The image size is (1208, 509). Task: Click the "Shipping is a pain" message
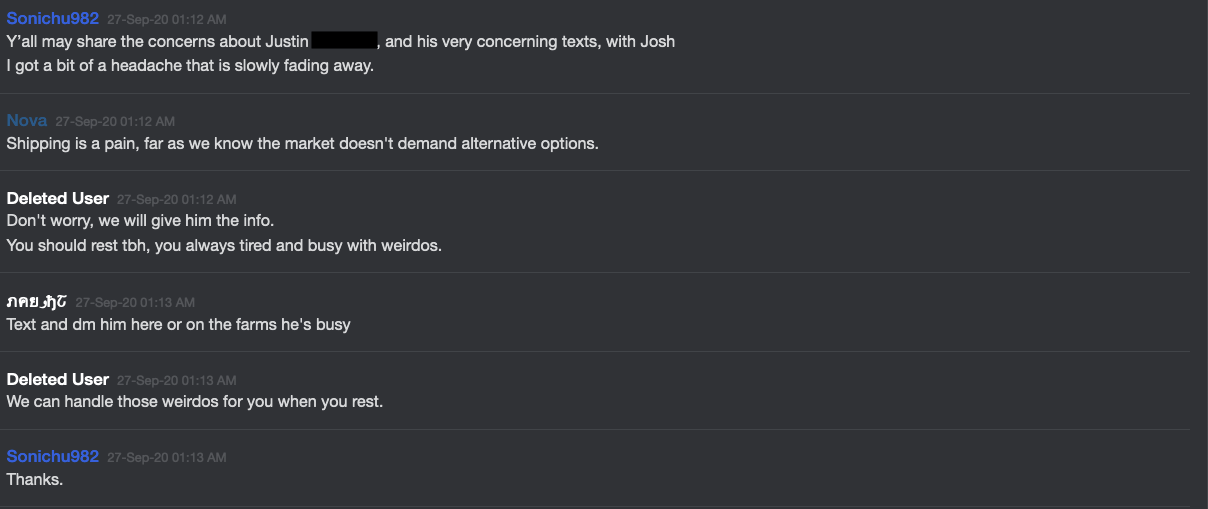click(302, 143)
